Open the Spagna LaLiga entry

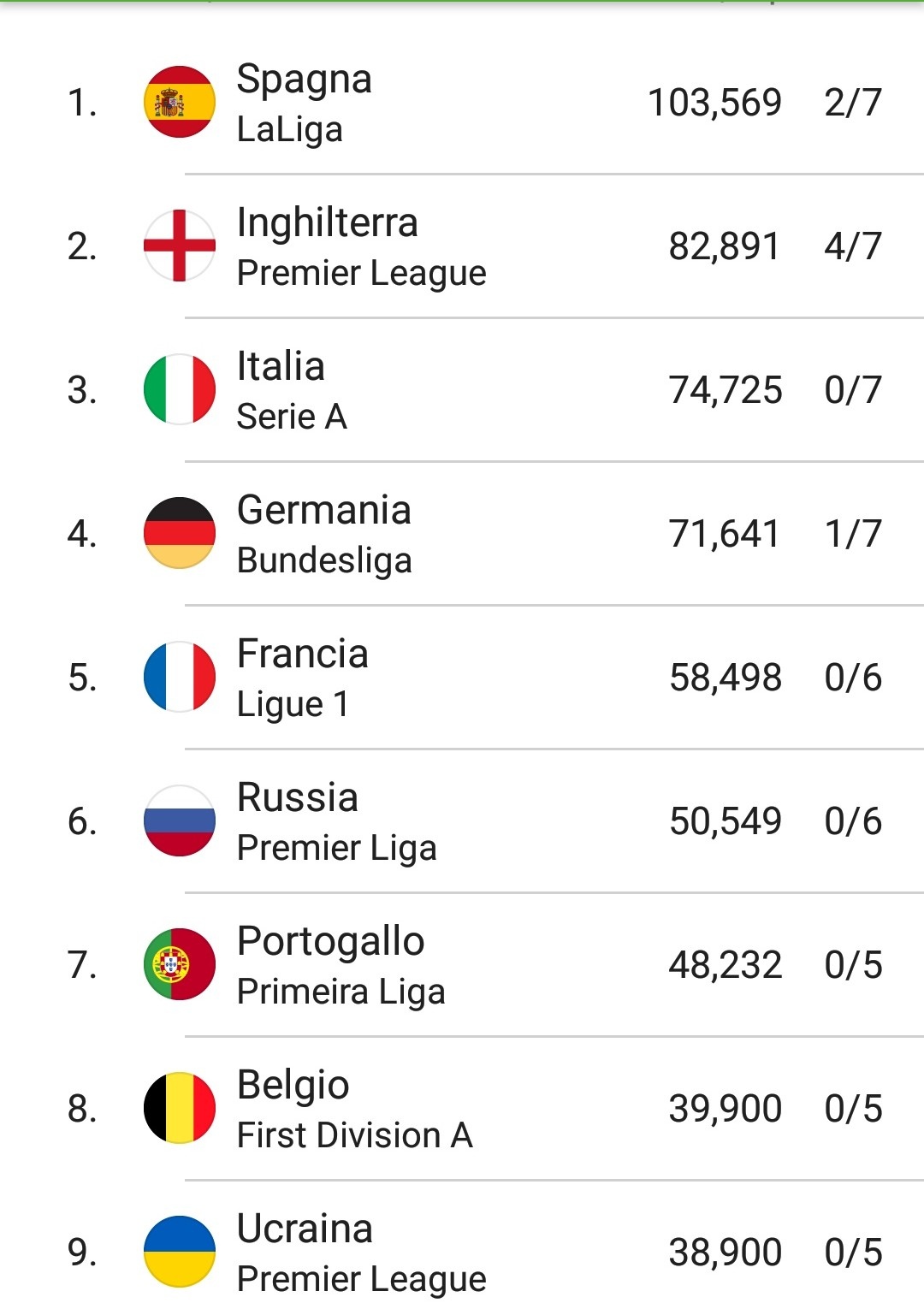[x=462, y=103]
